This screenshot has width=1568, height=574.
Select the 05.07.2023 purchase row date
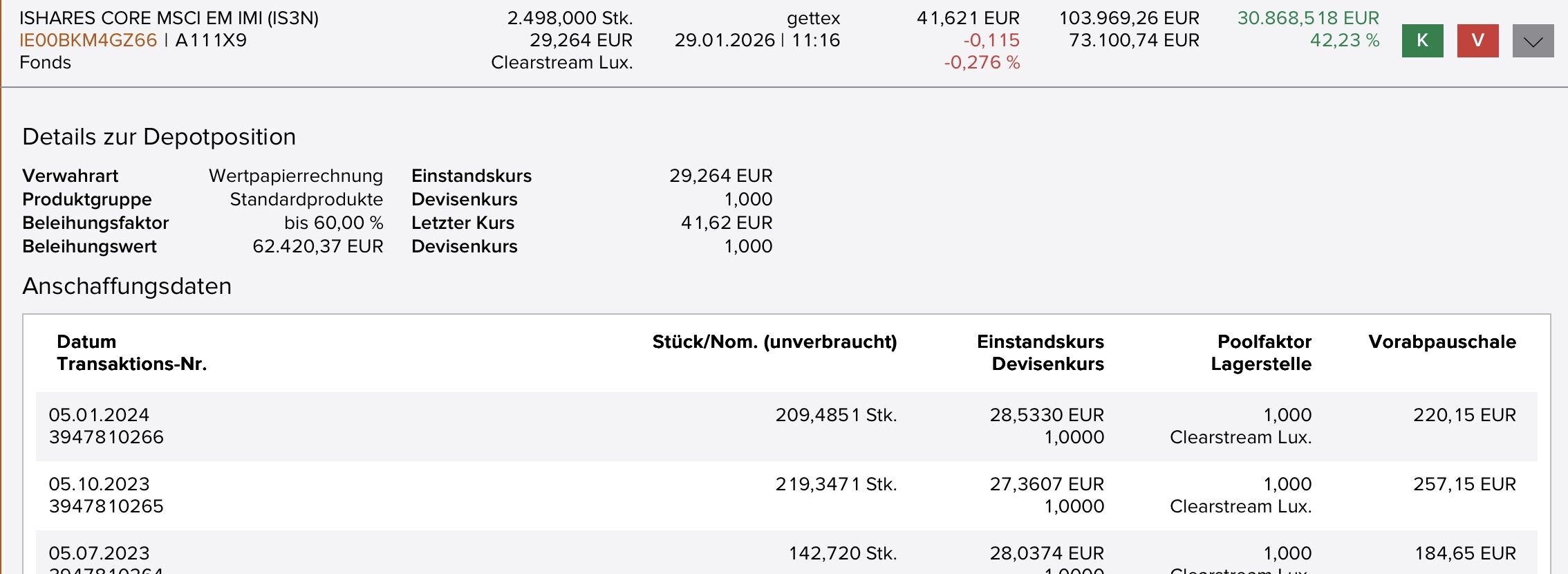(x=99, y=553)
